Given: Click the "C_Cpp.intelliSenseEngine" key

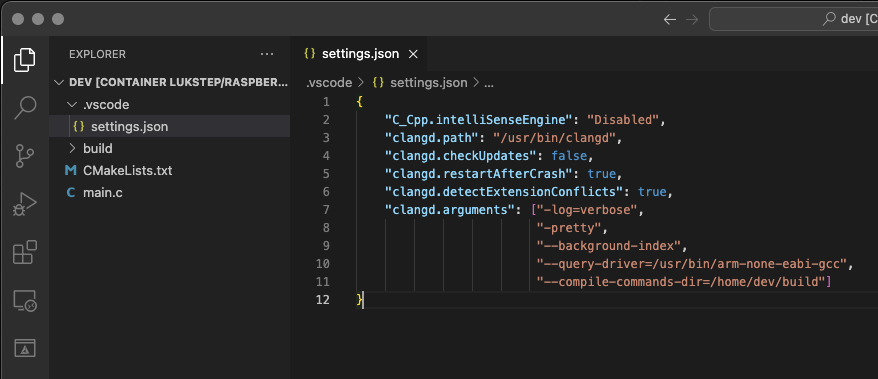Looking at the screenshot, I should click(x=478, y=120).
